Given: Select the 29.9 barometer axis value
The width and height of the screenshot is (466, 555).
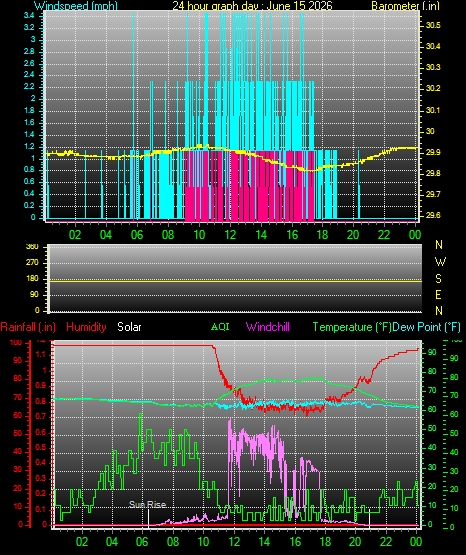Looking at the screenshot, I should tap(433, 153).
